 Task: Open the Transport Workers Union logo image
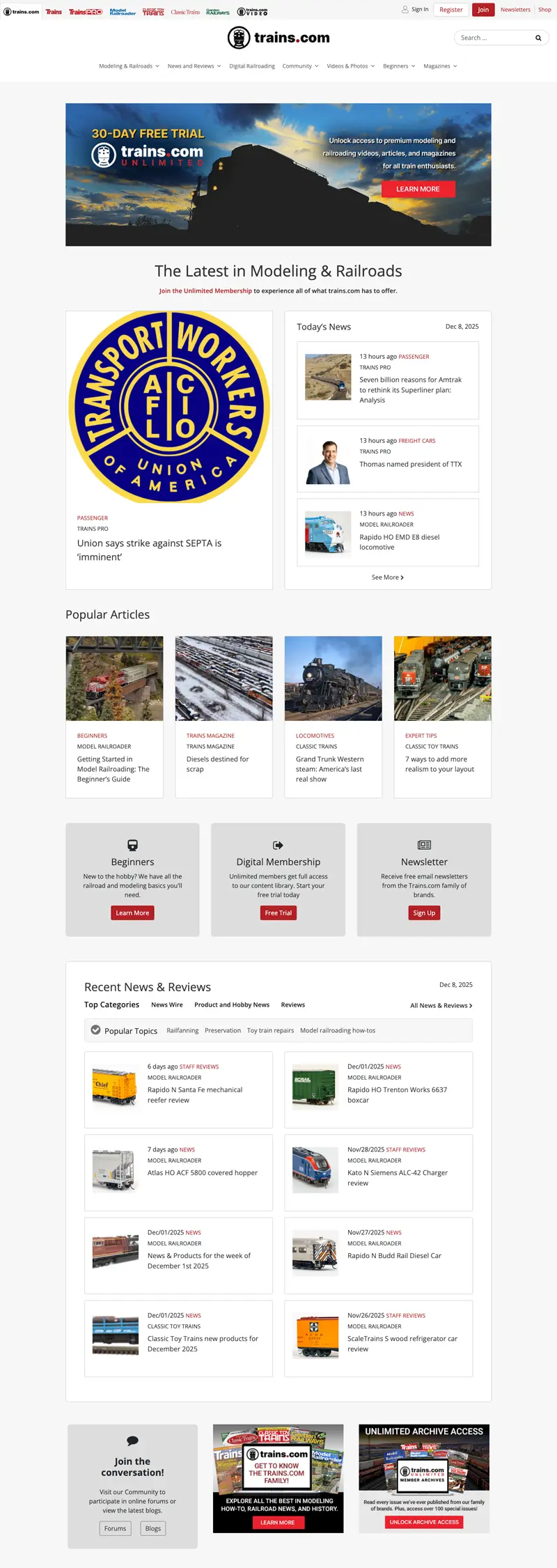169,407
